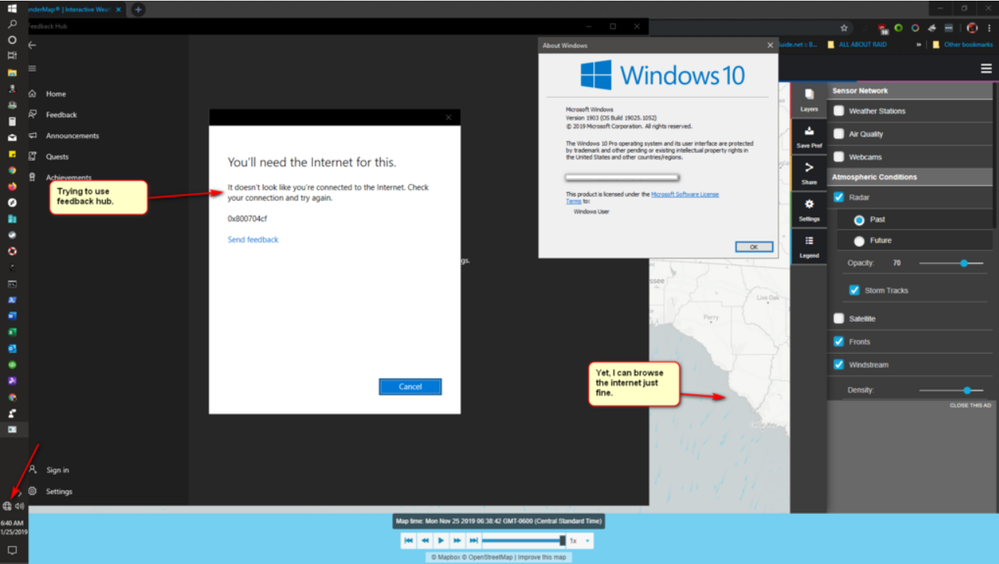Show hidden tray icons chevron
This screenshot has width=999, height=564.
point(19,493)
